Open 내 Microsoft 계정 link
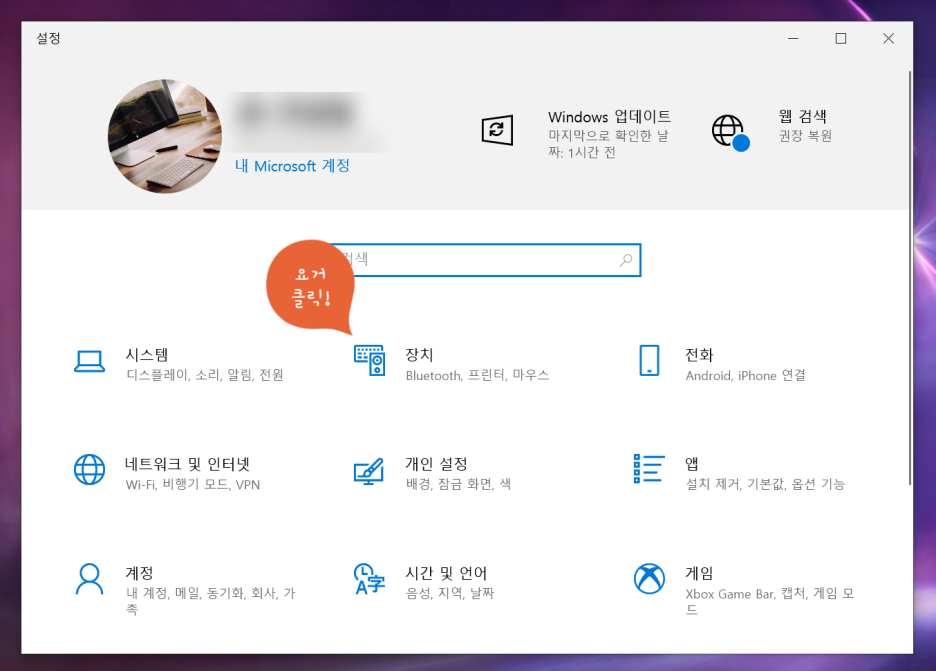This screenshot has width=936, height=671. pyautogui.click(x=292, y=165)
